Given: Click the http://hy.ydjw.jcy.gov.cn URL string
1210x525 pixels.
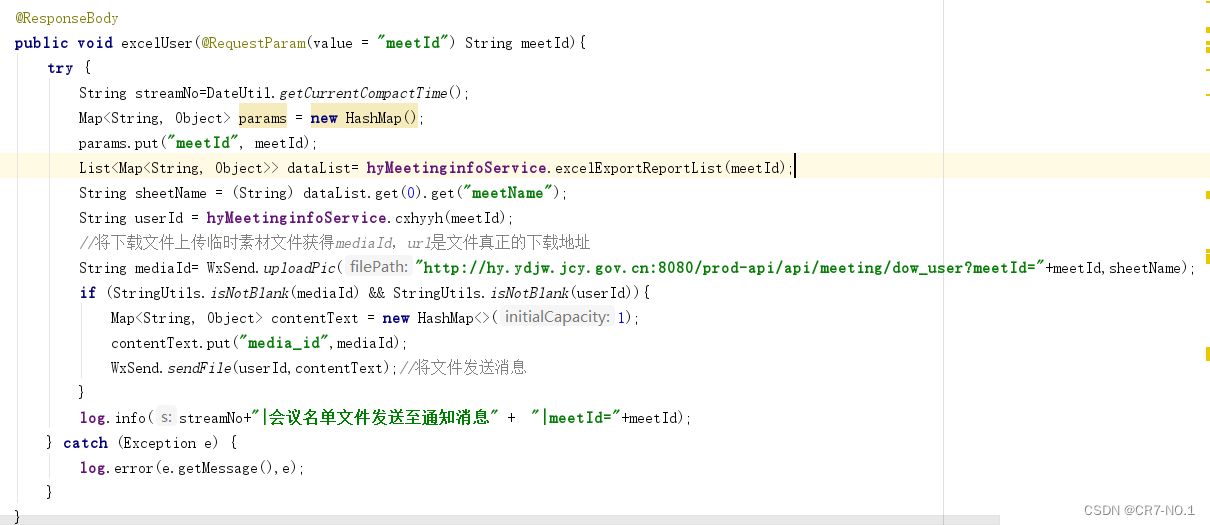Looking at the screenshot, I should (730, 268).
